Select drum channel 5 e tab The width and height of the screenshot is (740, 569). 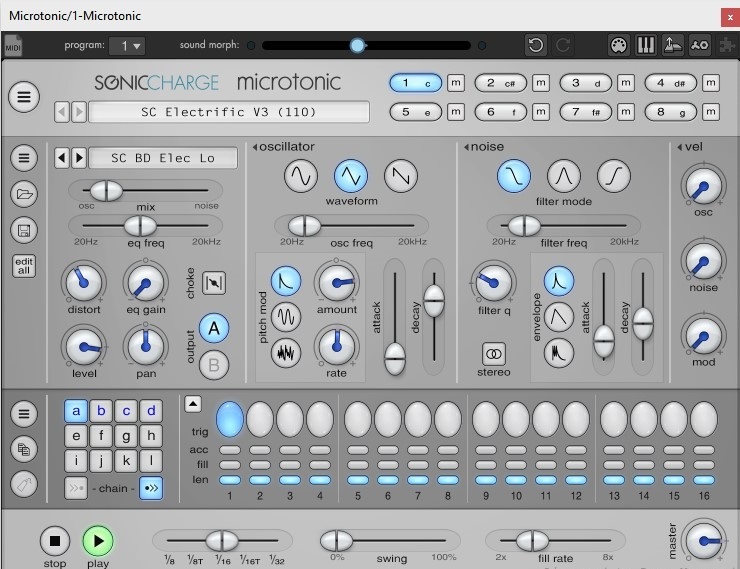(x=415, y=112)
